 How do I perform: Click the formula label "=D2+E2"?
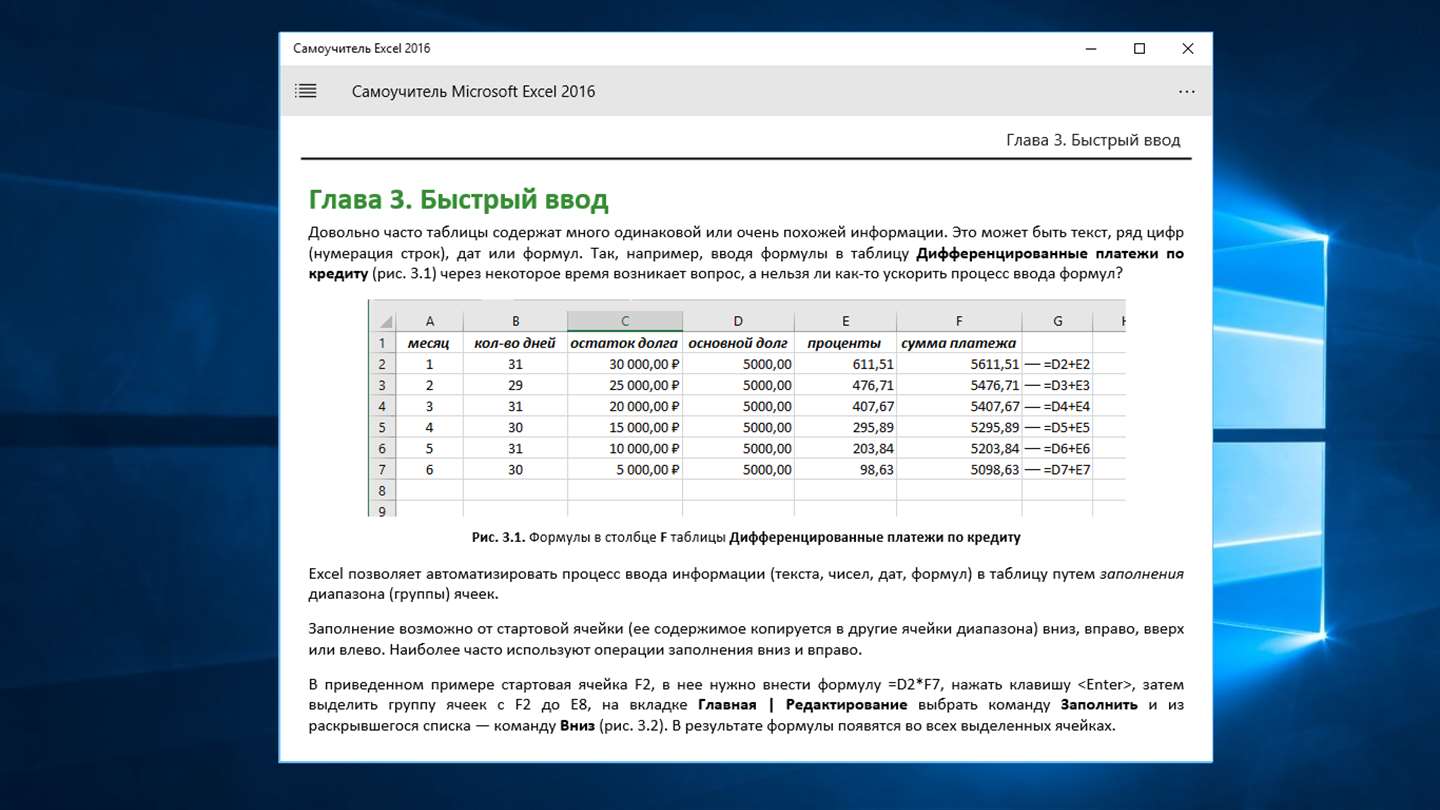1066,364
